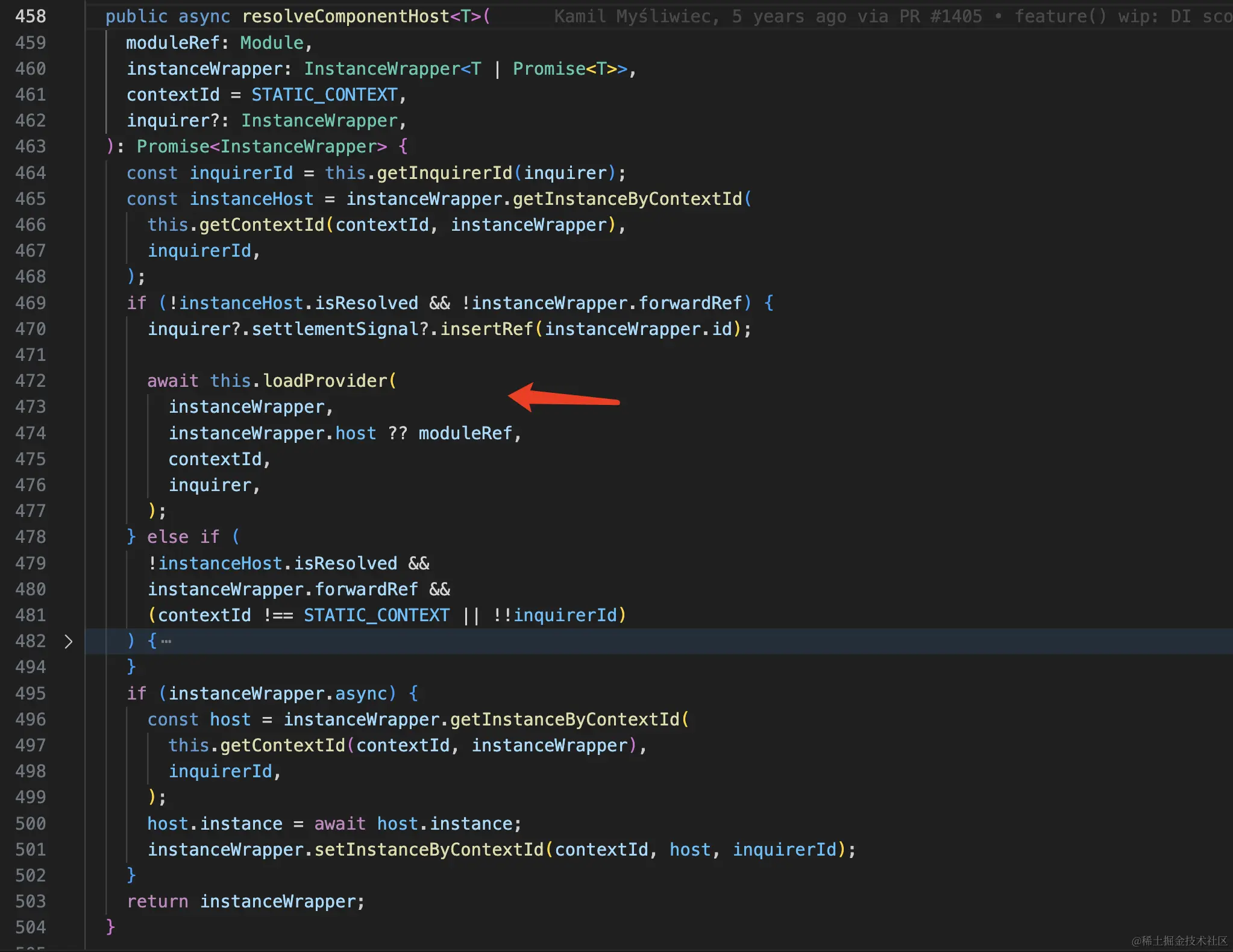Viewport: 1233px width, 952px height.
Task: Click the return keyword on line 503
Action: pos(157,901)
